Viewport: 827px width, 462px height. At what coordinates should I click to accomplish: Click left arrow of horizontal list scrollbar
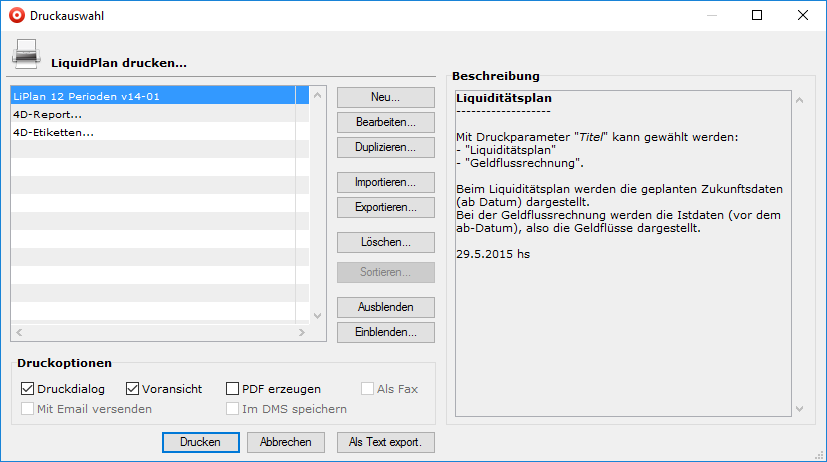[x=18, y=331]
